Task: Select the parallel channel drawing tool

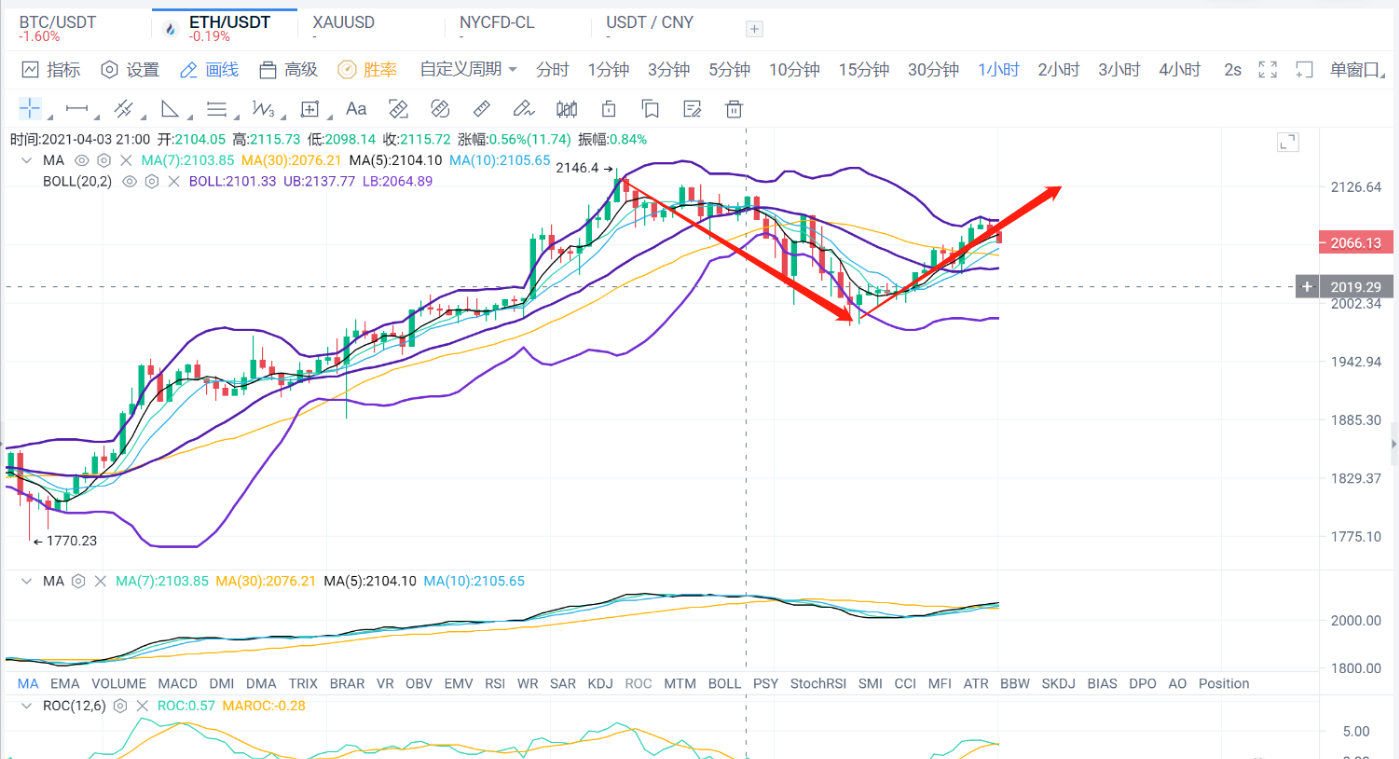Action: (123, 109)
